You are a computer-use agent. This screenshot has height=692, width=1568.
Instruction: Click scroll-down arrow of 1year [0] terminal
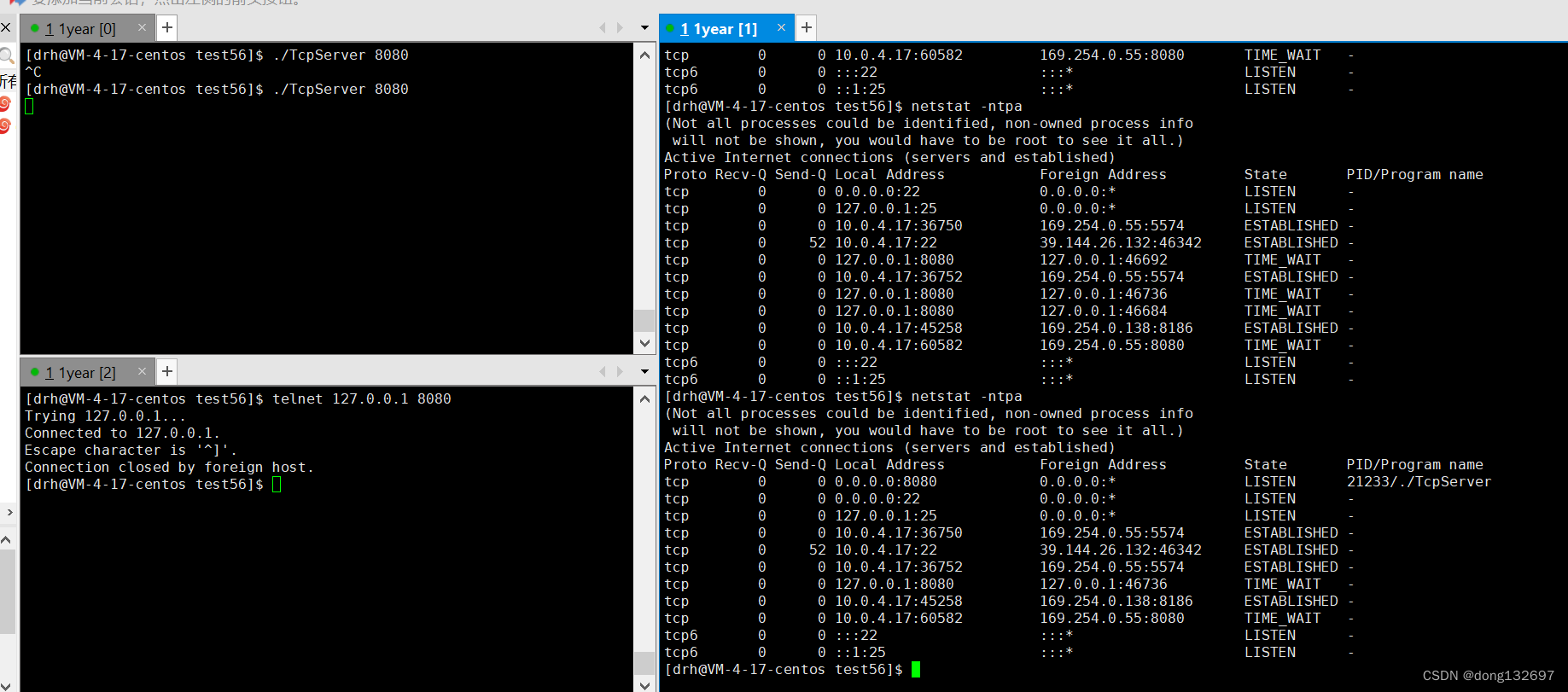click(644, 343)
